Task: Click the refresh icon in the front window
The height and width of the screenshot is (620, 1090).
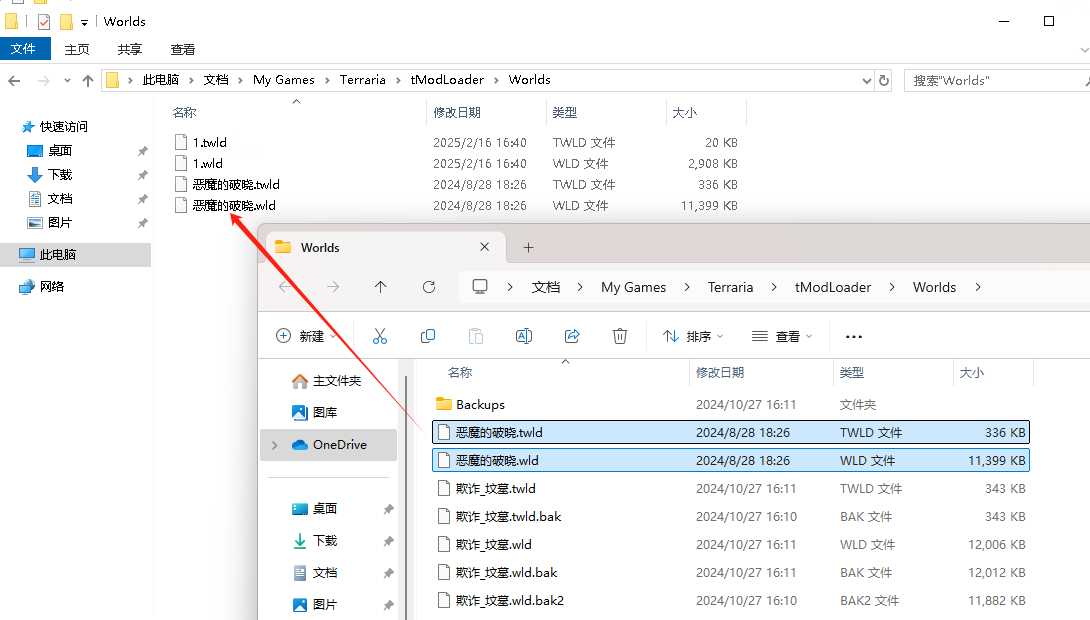Action: (x=429, y=287)
